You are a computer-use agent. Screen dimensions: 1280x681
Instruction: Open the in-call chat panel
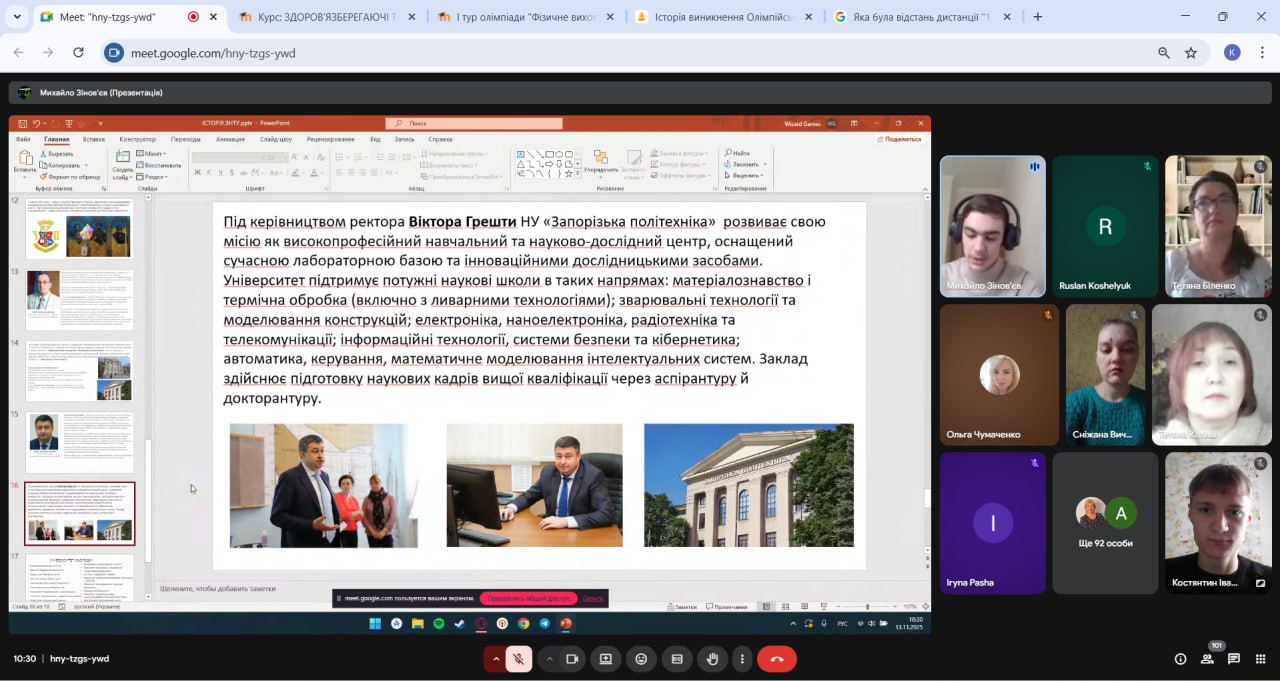(1234, 659)
